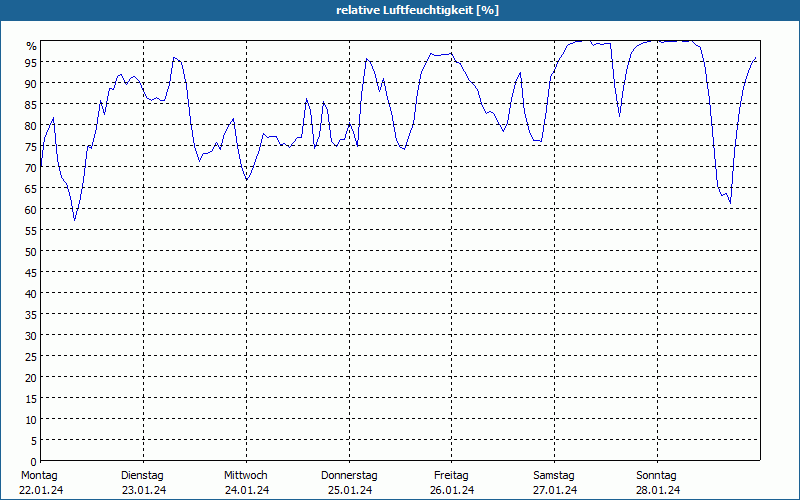
Task: Click the y-axis value '0'
Action: click(34, 462)
